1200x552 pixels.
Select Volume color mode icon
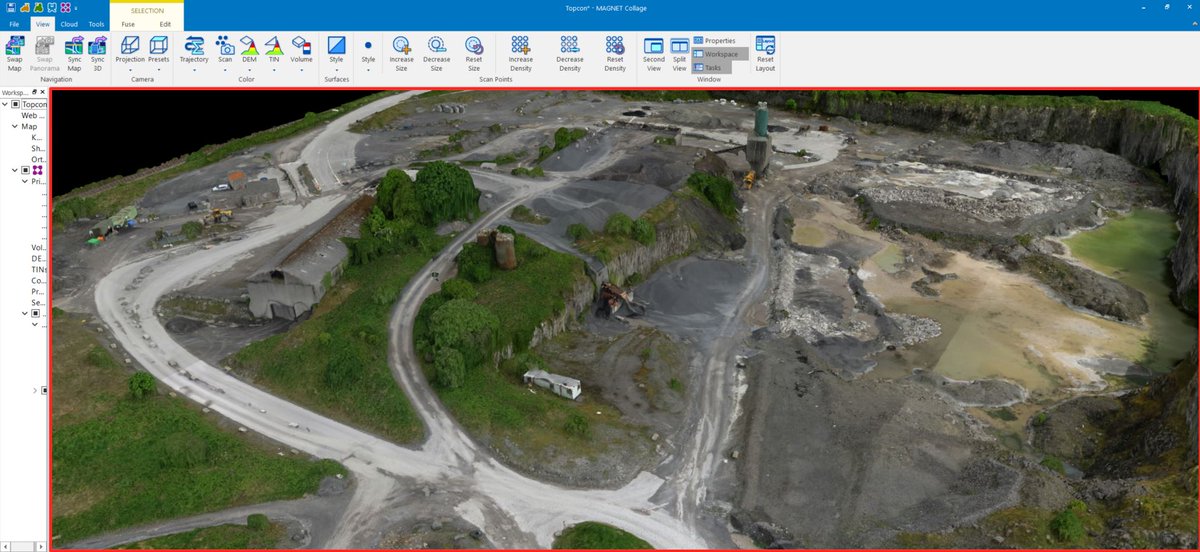tap(301, 45)
